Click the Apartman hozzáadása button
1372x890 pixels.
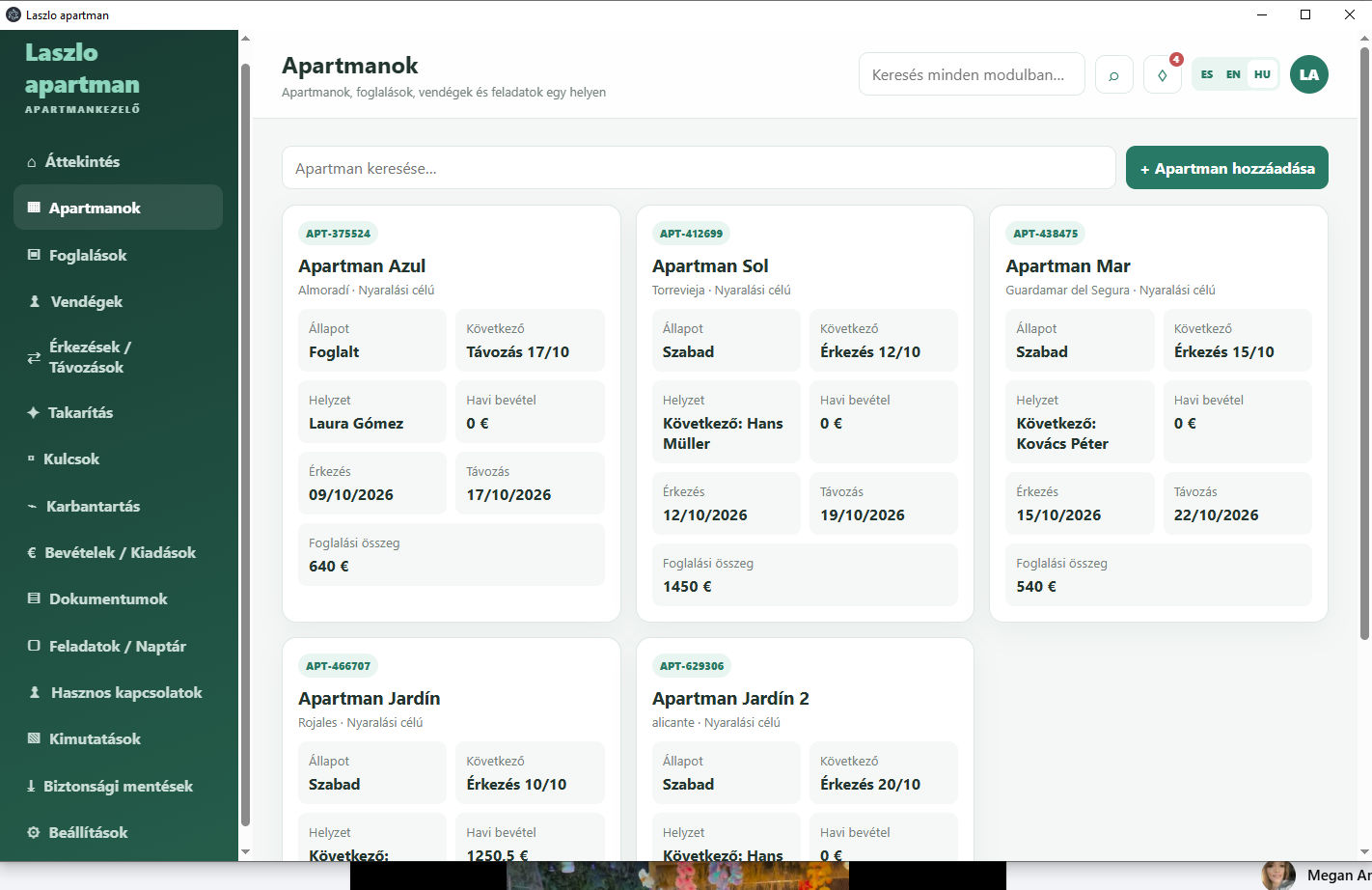point(1227,168)
